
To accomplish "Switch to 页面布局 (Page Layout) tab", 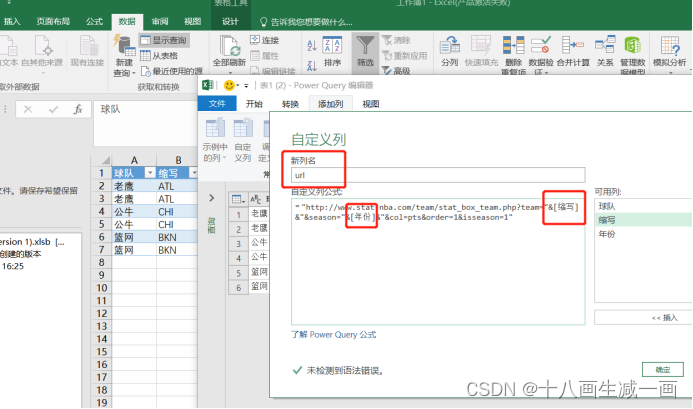I will coord(53,21).
